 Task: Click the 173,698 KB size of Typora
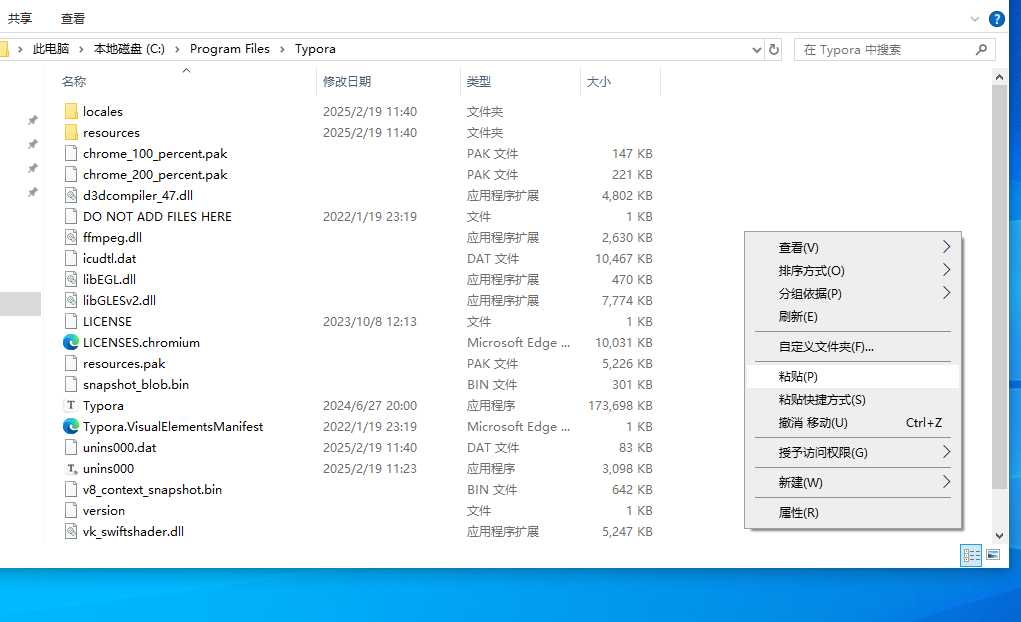pyautogui.click(x=620, y=406)
